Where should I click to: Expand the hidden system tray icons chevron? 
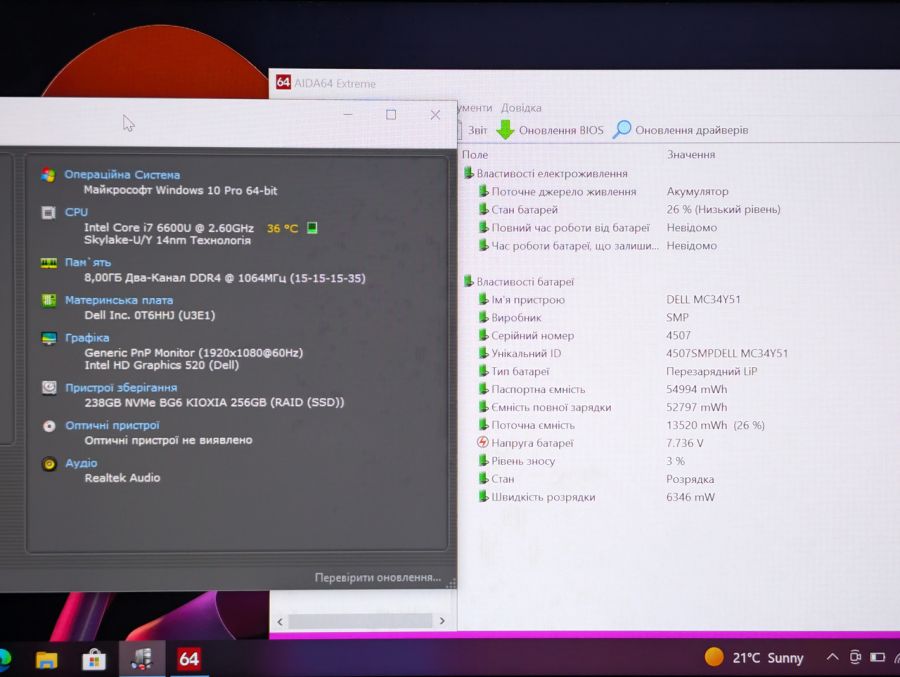click(832, 657)
